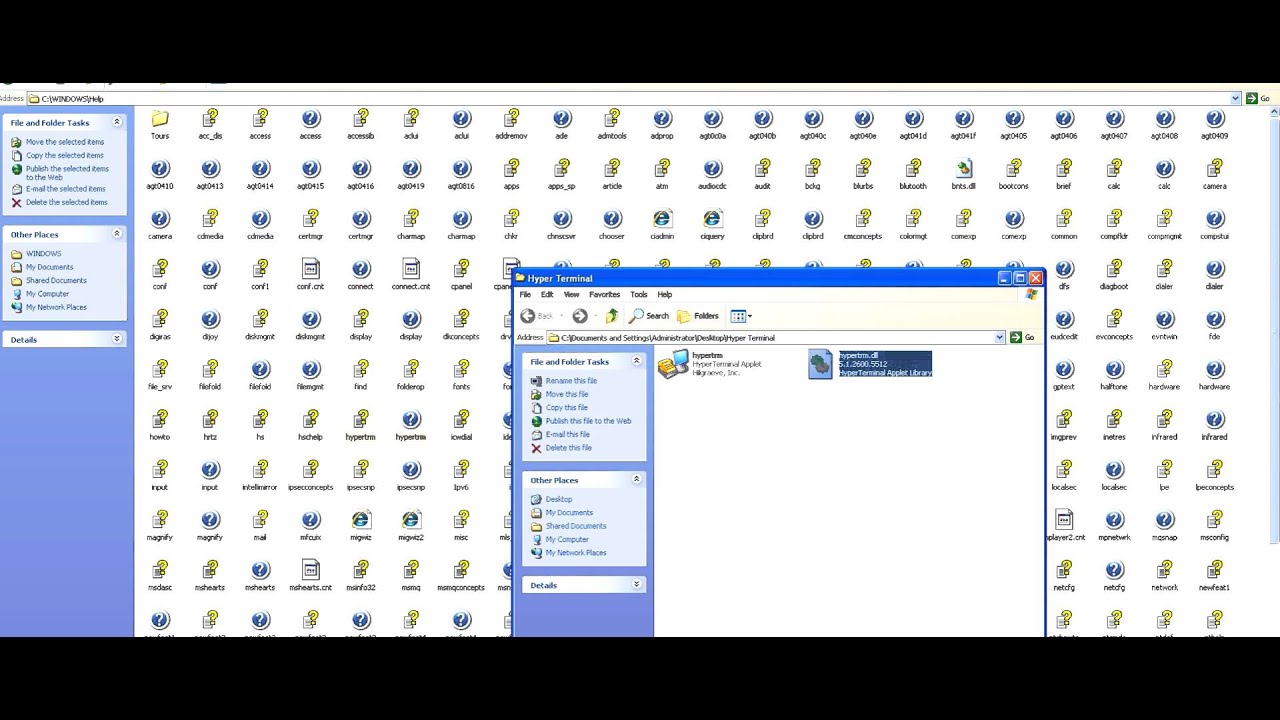Open address dropdown of WINDOWS\Help window

point(1236,98)
